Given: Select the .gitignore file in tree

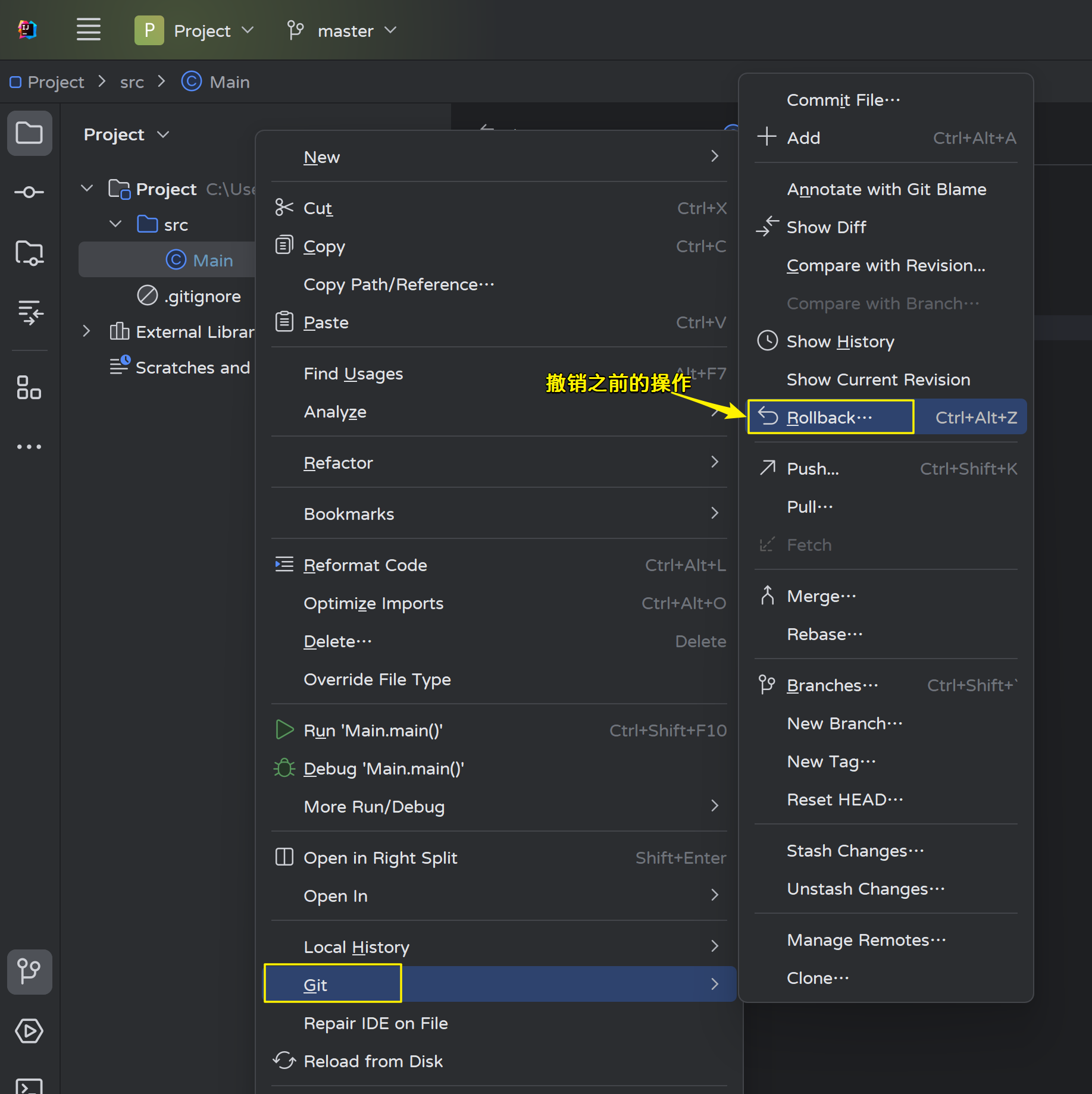Looking at the screenshot, I should [202, 296].
